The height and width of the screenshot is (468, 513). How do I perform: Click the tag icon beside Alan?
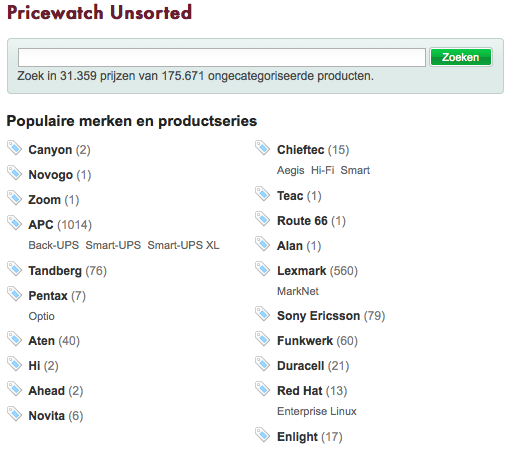(x=263, y=244)
